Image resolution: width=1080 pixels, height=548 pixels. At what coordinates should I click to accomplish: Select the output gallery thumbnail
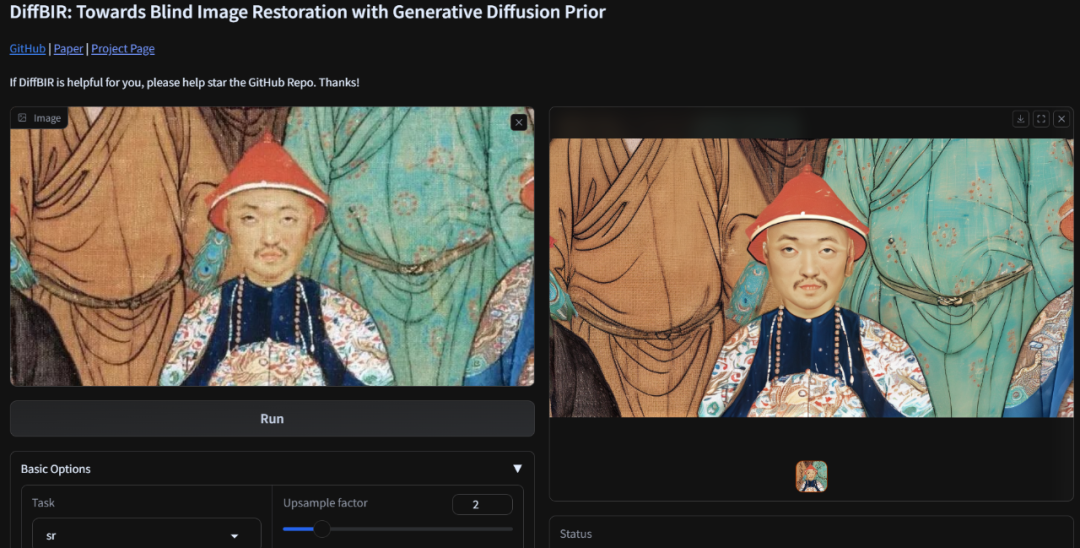coord(811,476)
